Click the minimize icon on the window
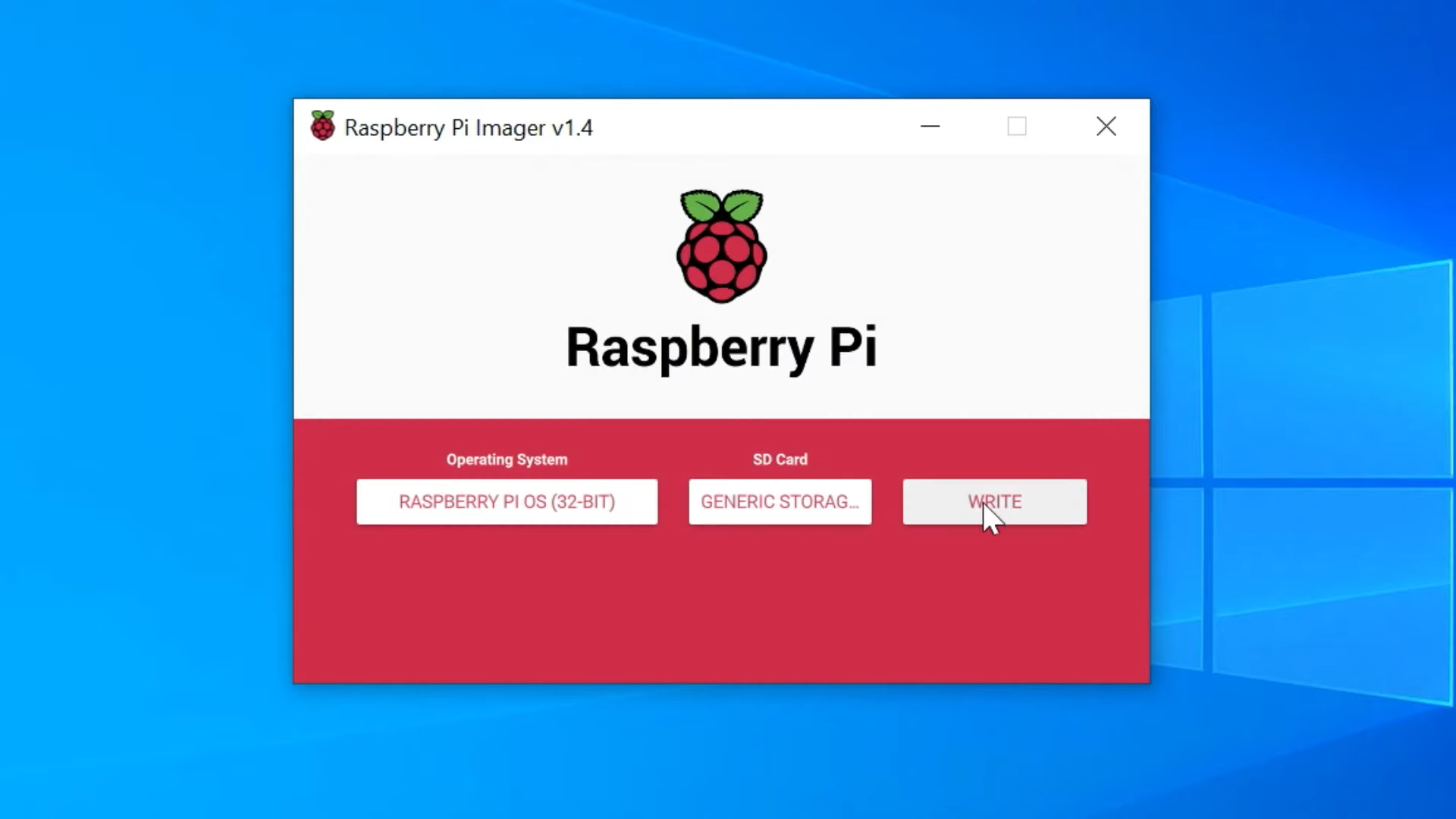Screen dimensions: 1456x819 [930, 127]
